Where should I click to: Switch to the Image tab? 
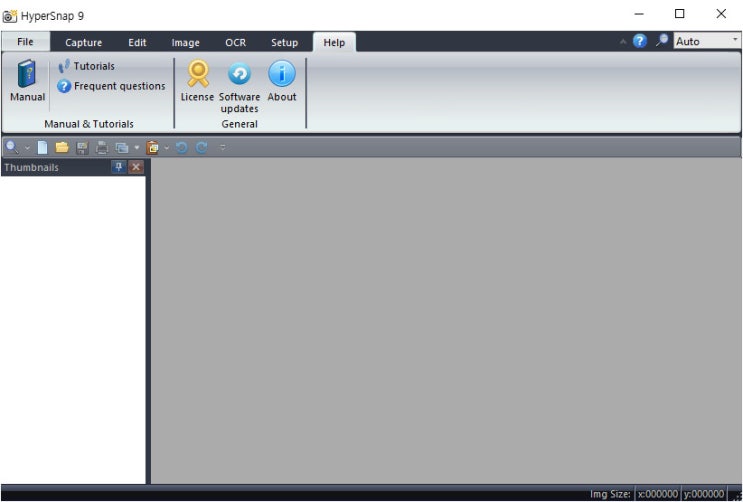(x=185, y=43)
